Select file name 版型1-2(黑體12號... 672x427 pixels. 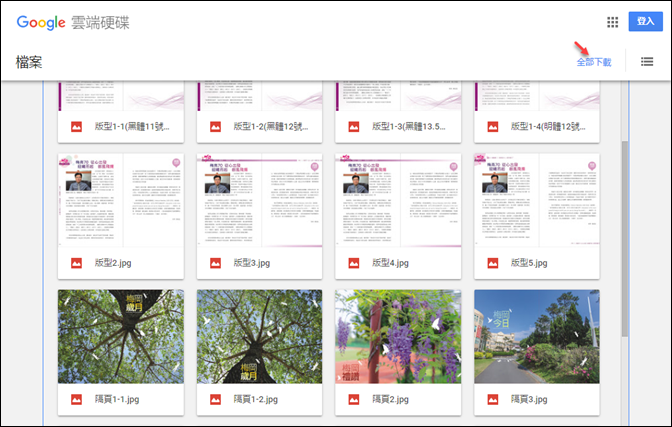(x=271, y=126)
